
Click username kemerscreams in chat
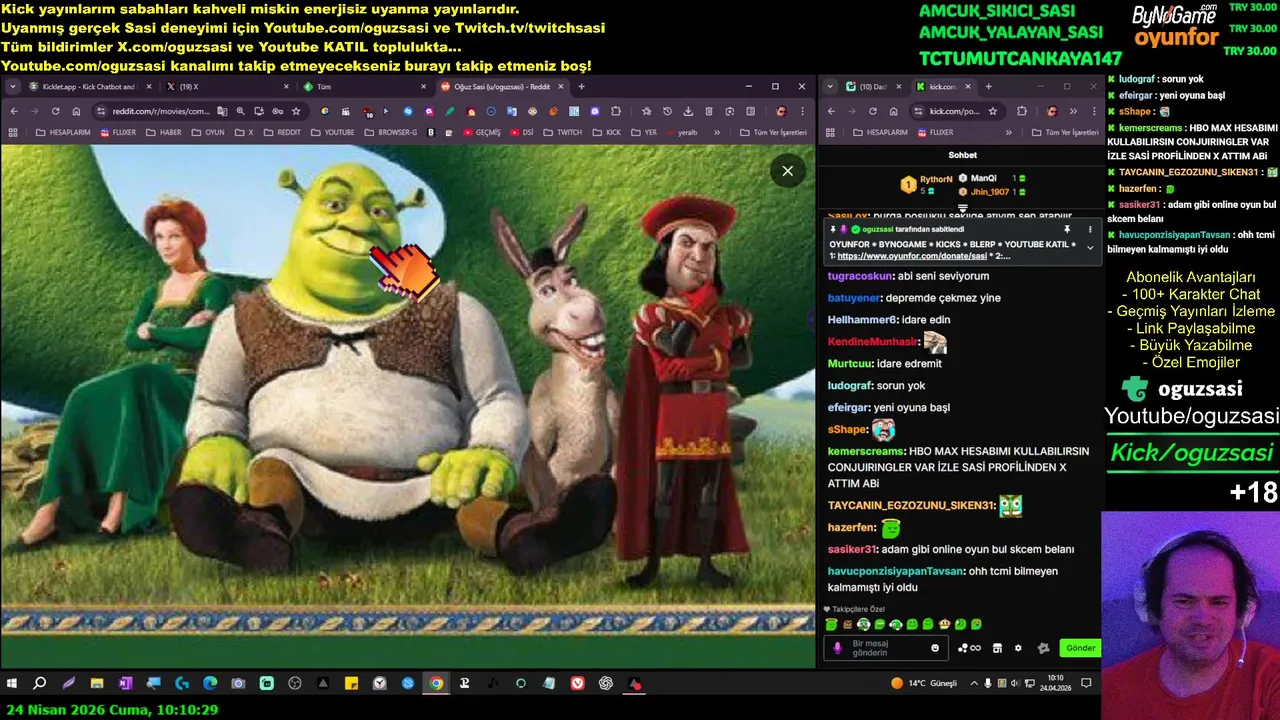pos(866,452)
